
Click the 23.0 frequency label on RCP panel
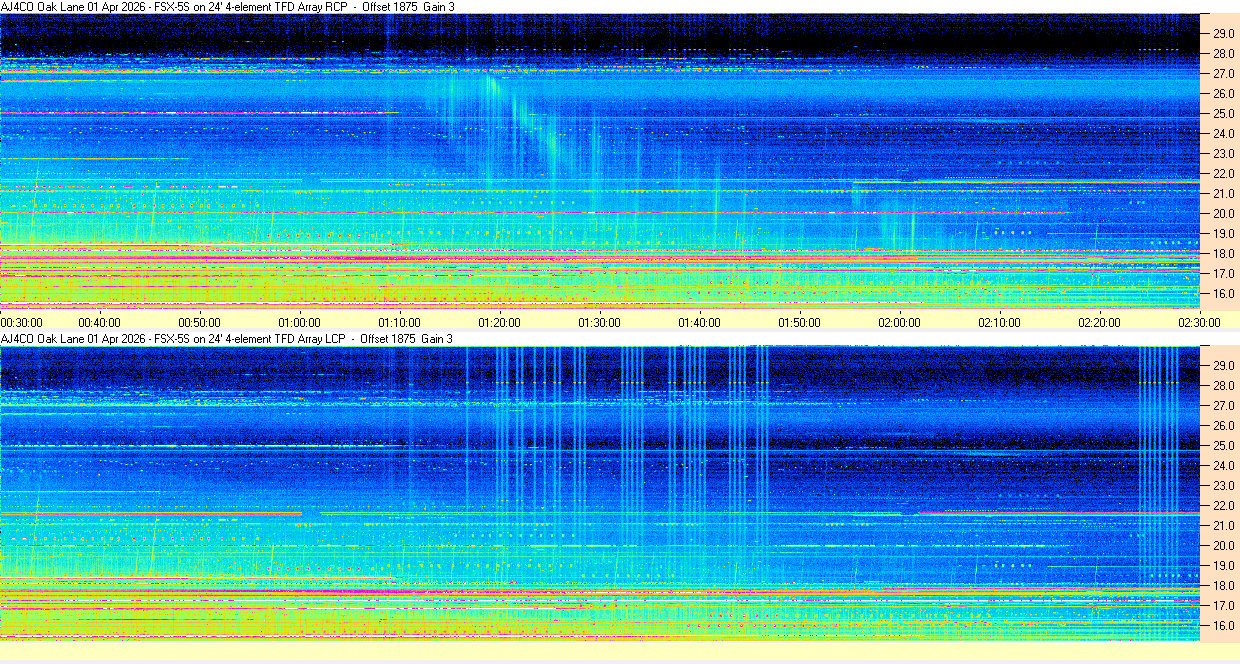(1223, 153)
